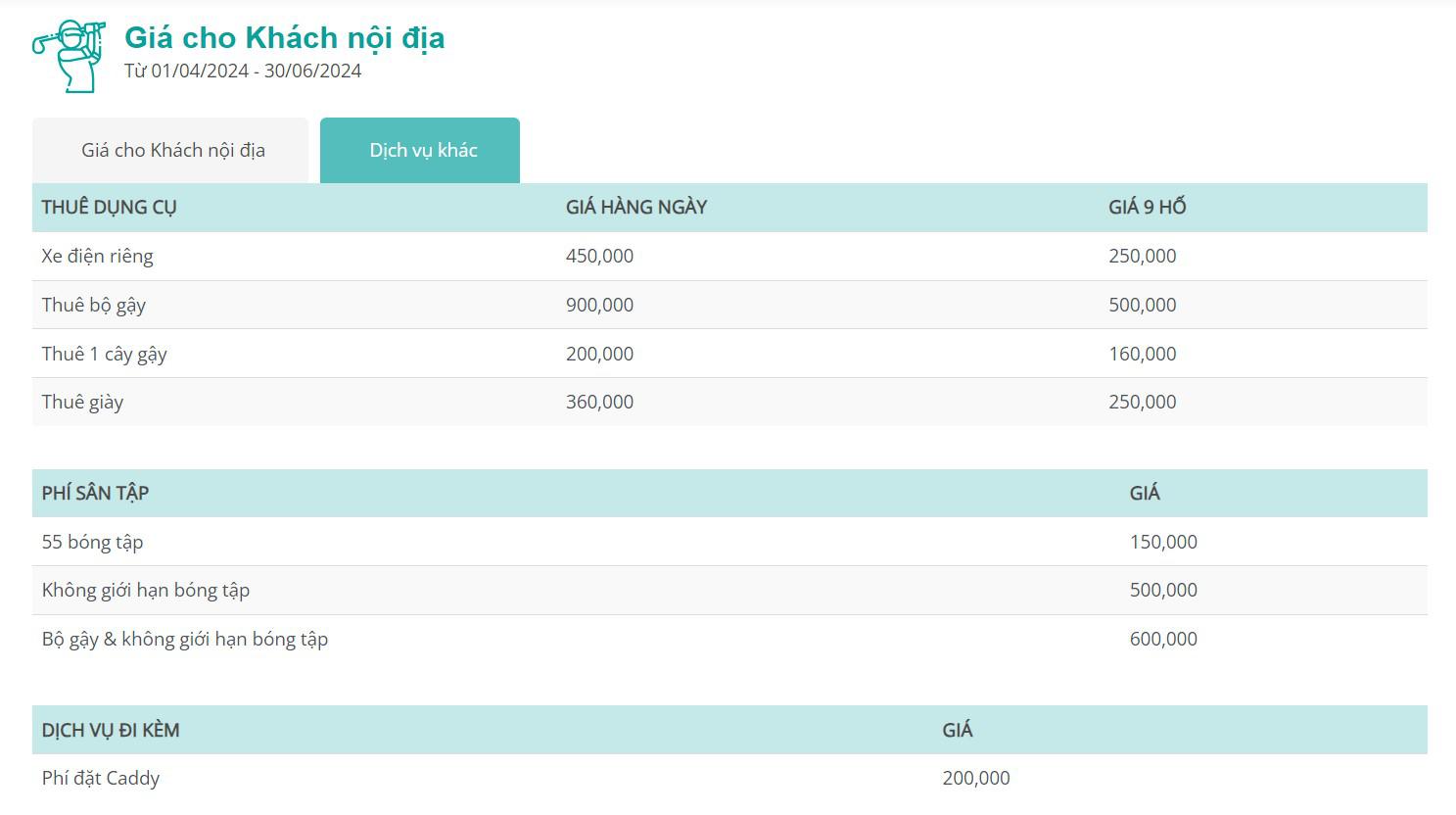Click the date range 01/04/2024 - 30/06/2024
The width and height of the screenshot is (1456, 815).
pyautogui.click(x=243, y=71)
